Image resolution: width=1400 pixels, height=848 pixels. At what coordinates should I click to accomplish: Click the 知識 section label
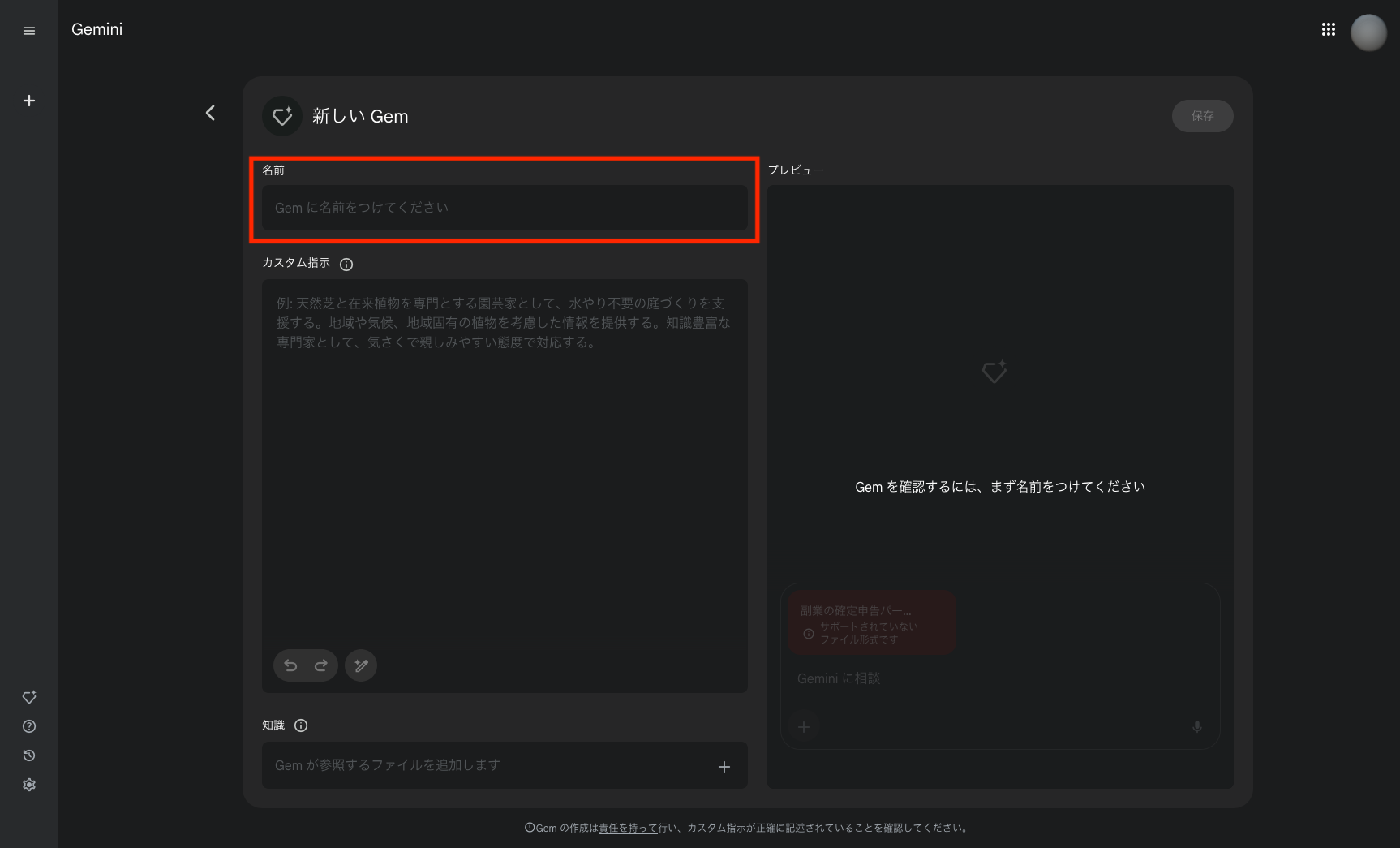click(x=273, y=725)
